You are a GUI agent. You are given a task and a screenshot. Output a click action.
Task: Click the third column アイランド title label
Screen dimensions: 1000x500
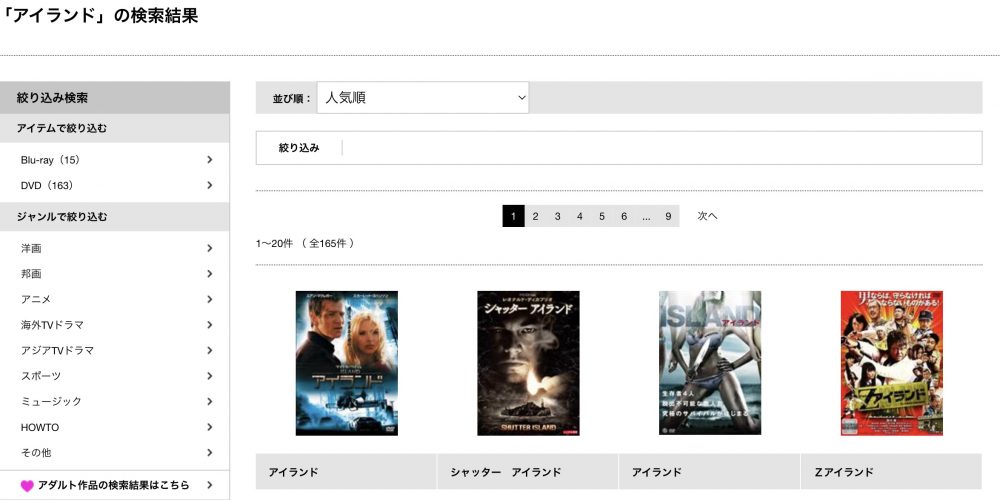click(x=657, y=473)
